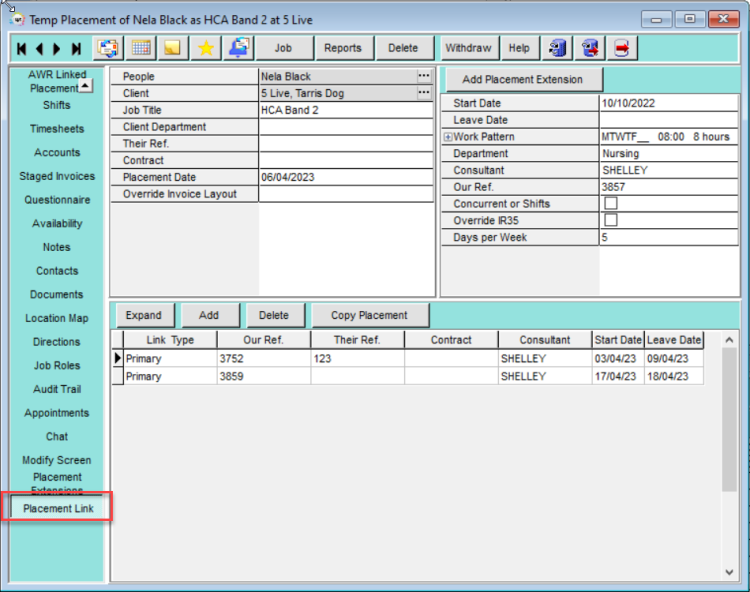The width and height of the screenshot is (750, 592).
Task: Expand the Work Pattern row
Action: pyautogui.click(x=448, y=137)
